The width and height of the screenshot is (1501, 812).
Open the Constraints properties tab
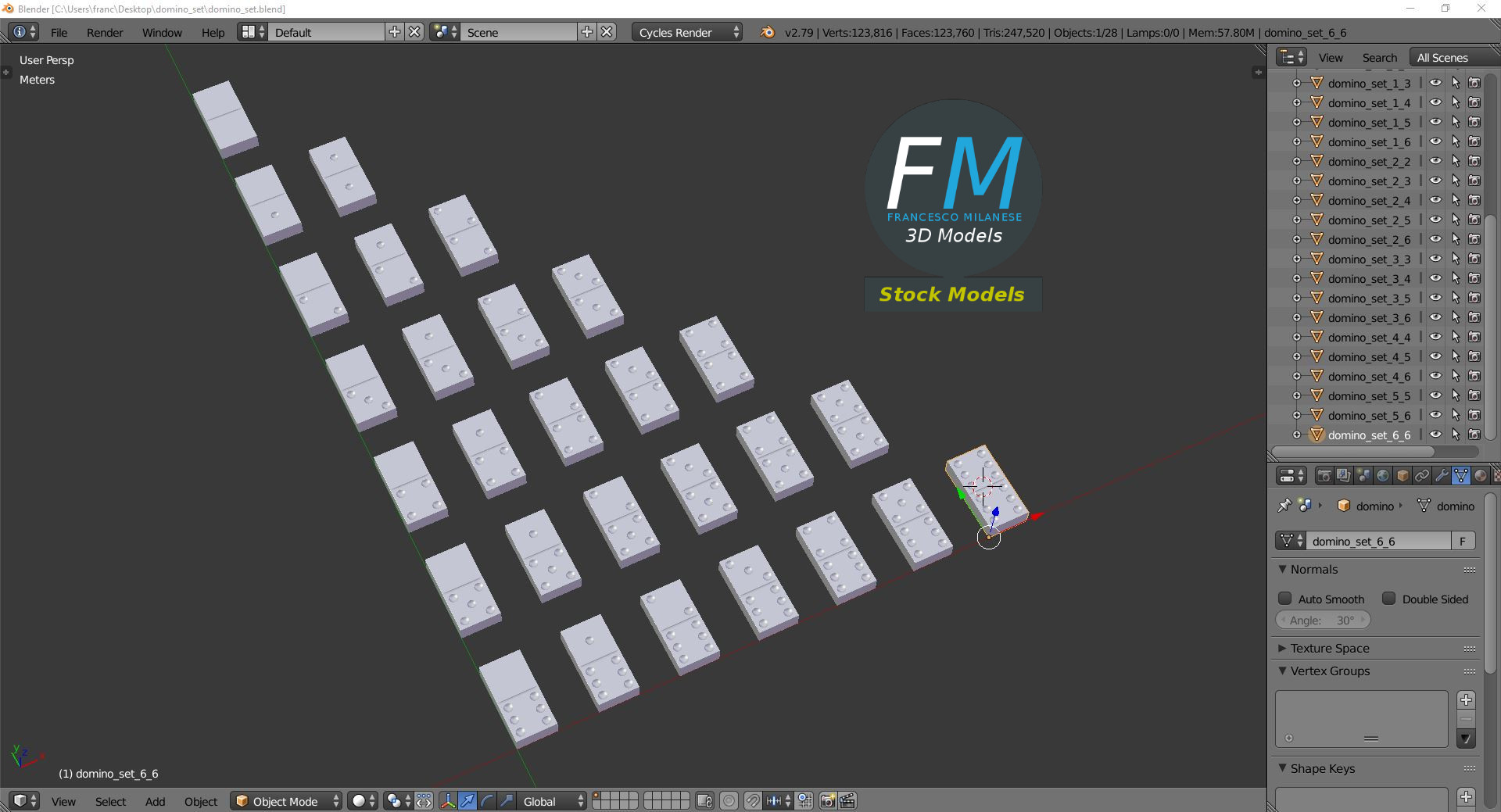pyautogui.click(x=1423, y=476)
